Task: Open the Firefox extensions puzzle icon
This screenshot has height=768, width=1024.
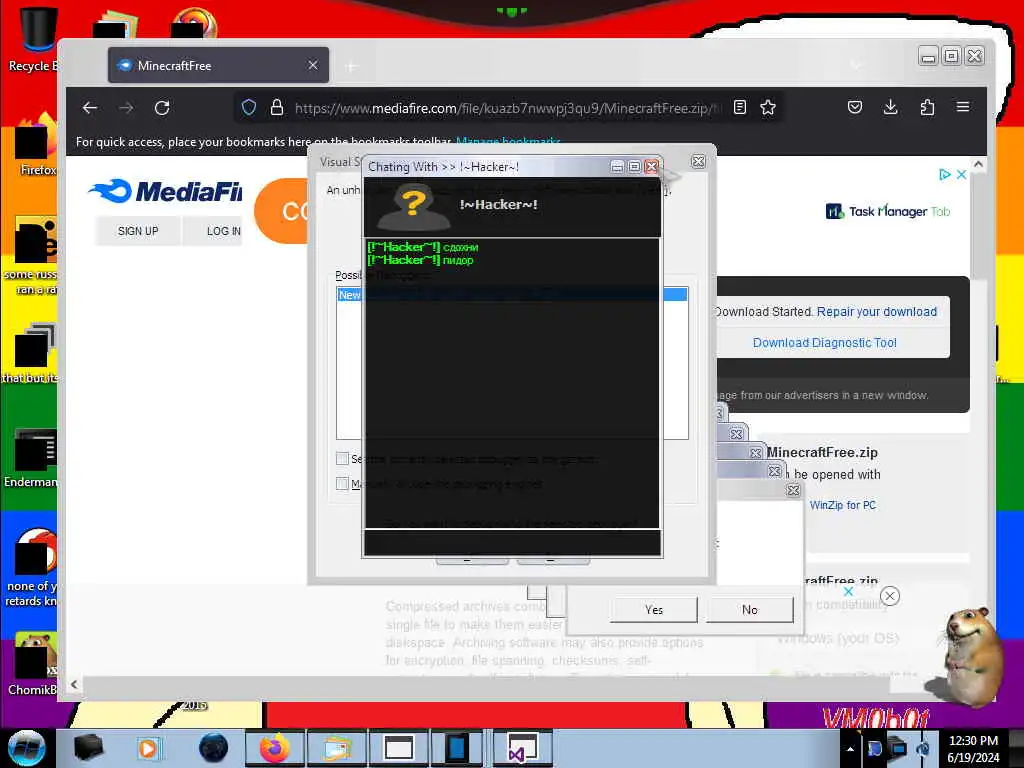Action: click(927, 107)
